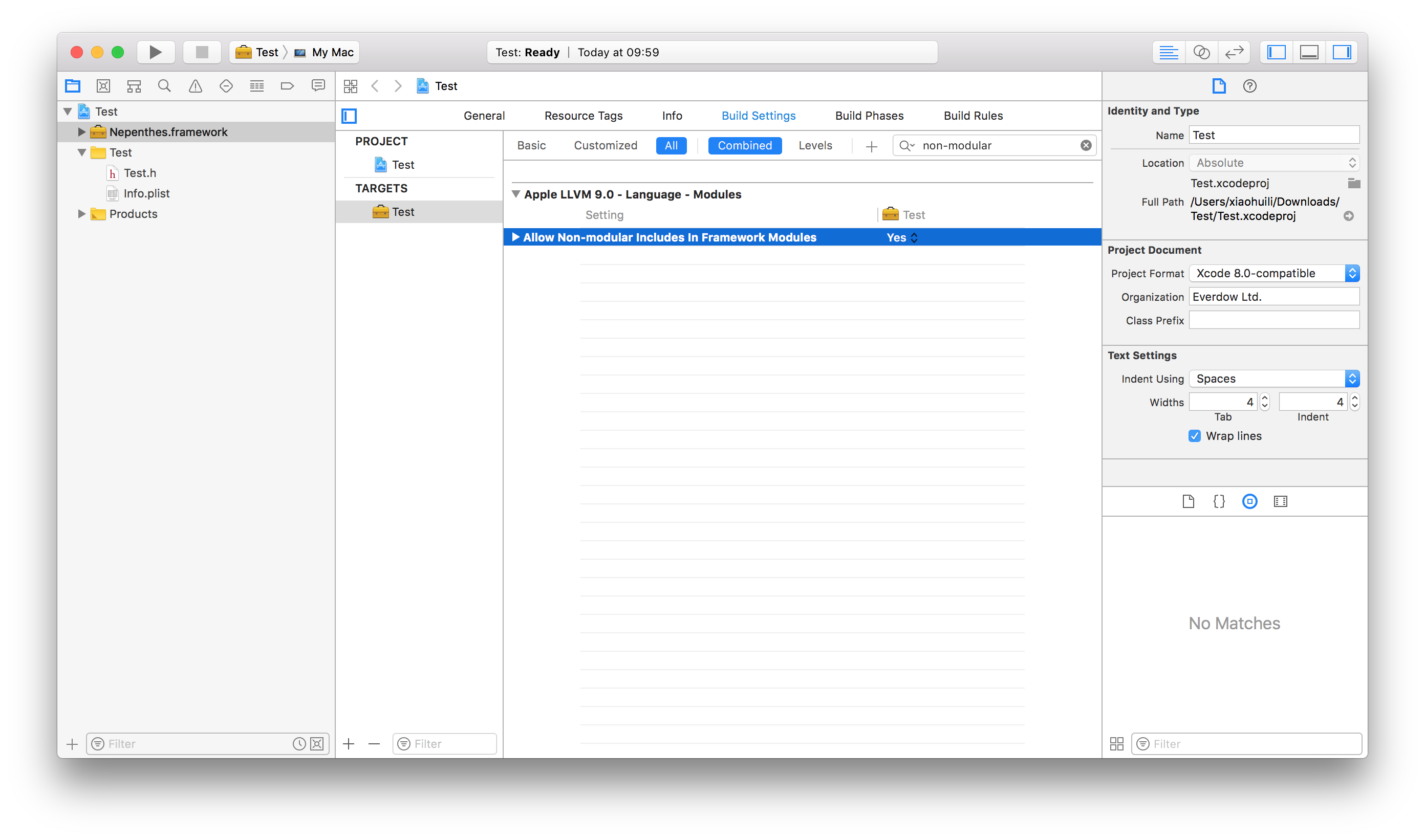Viewport: 1425px width, 840px height.
Task: Select the Test project under PROJECT
Action: (419, 165)
